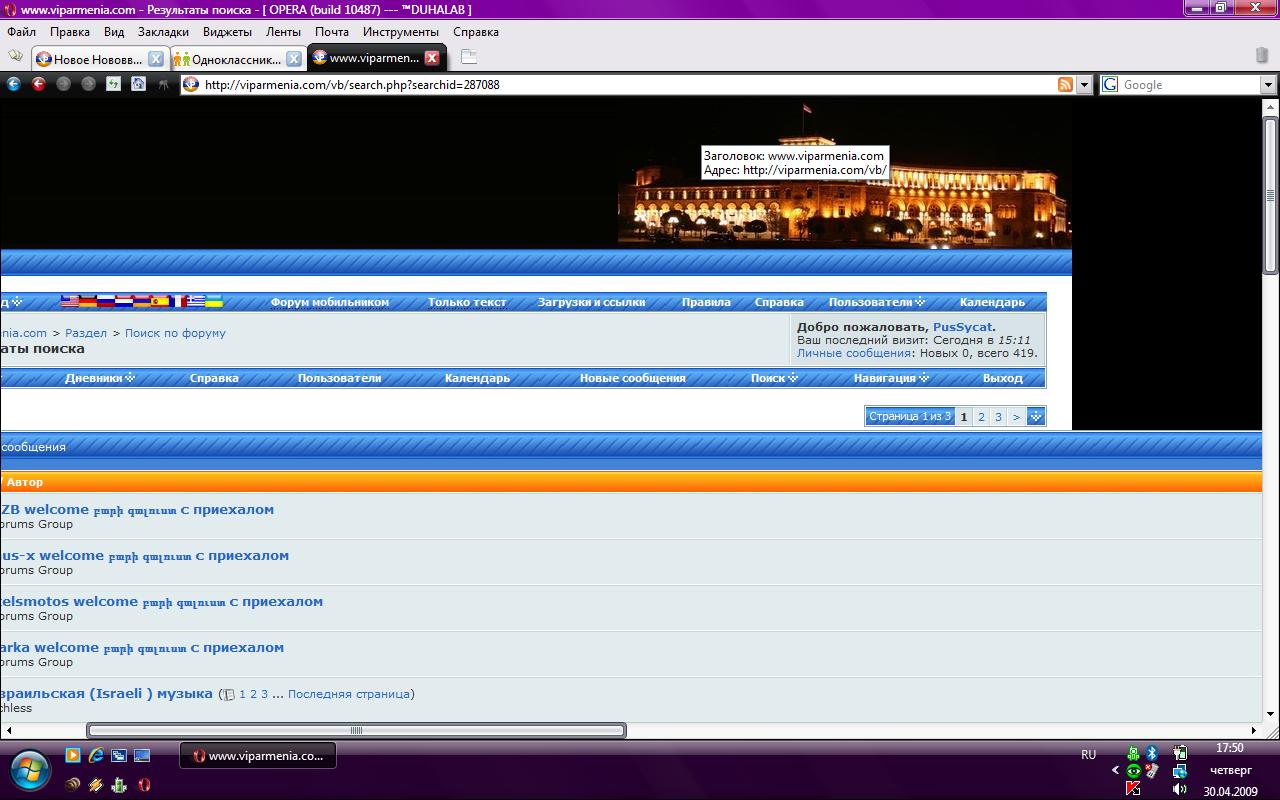This screenshot has height=800, width=1280.
Task: Expand the Google search engine dropdown
Action: click(1268, 85)
